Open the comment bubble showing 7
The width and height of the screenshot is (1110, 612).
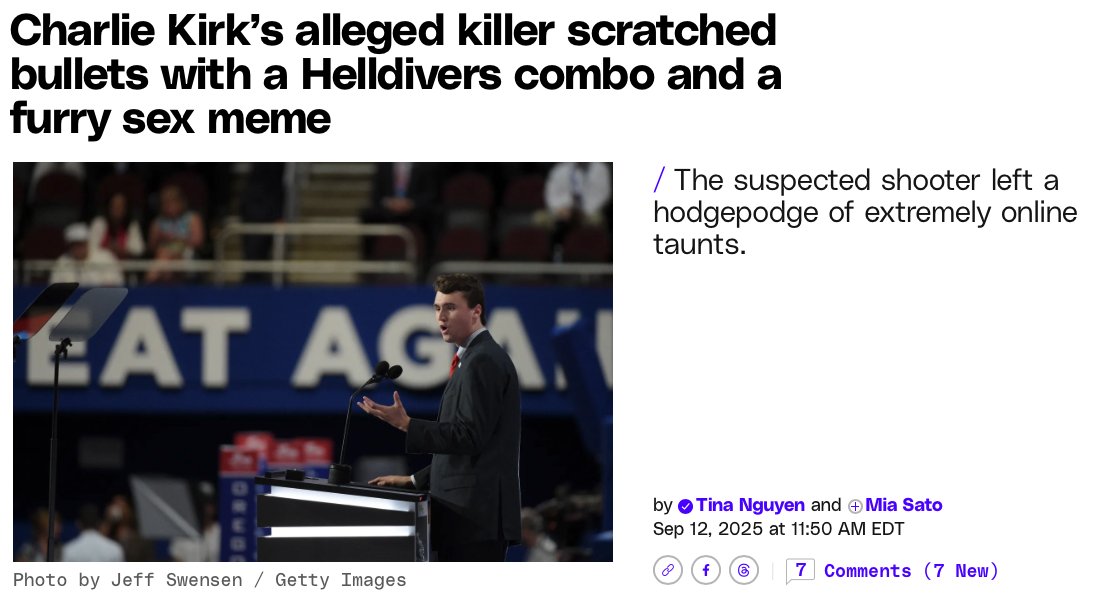800,570
